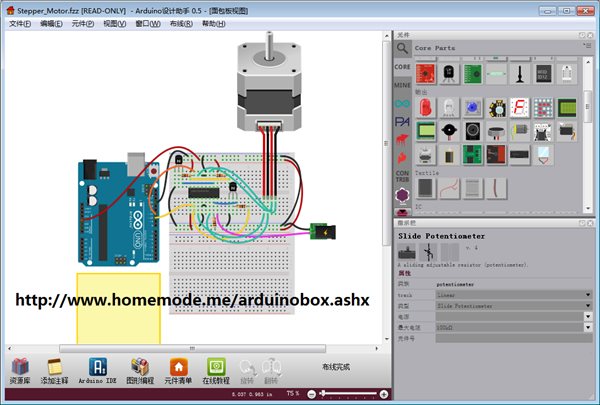The image size is (600, 405).
Task: Open the 元件(P) menu
Action: tap(83, 24)
